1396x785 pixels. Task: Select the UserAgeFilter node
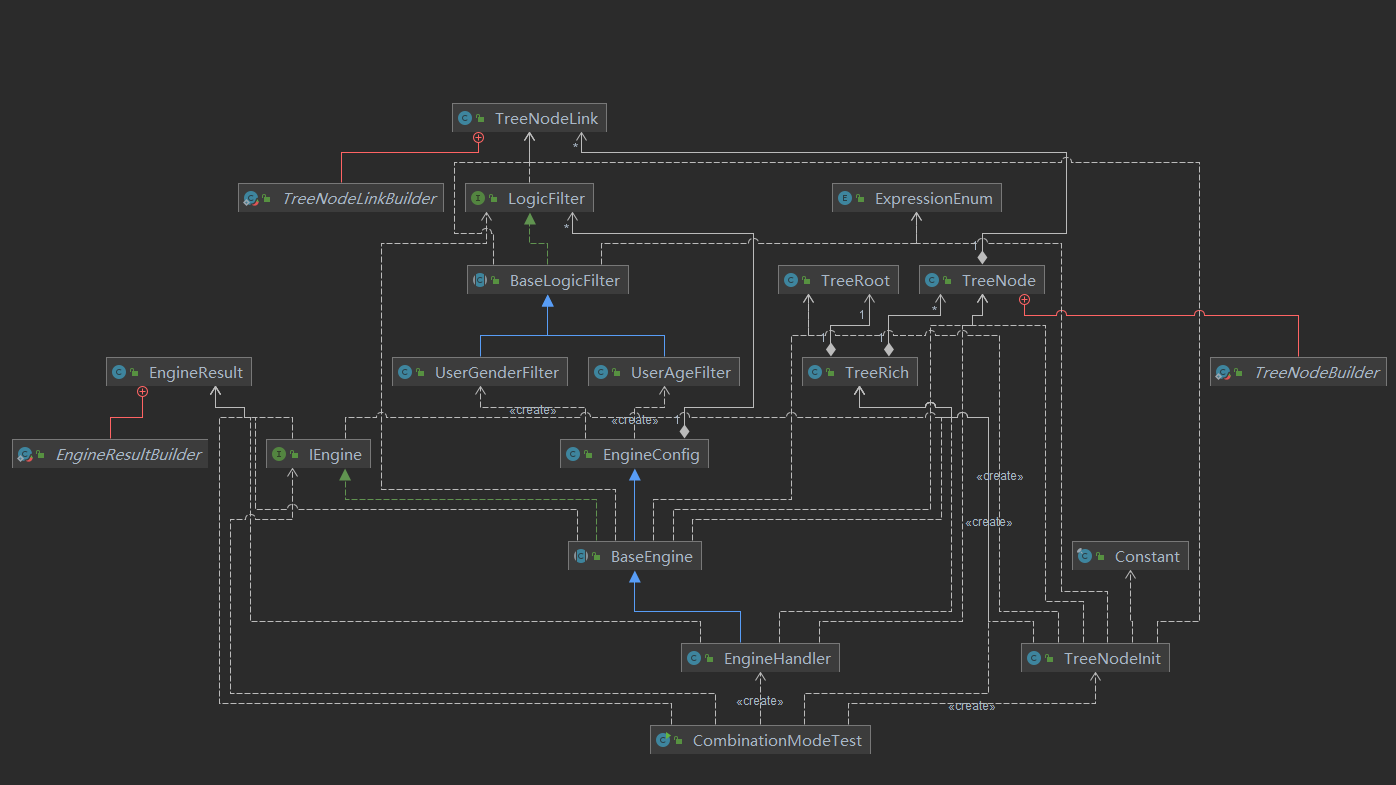click(664, 372)
